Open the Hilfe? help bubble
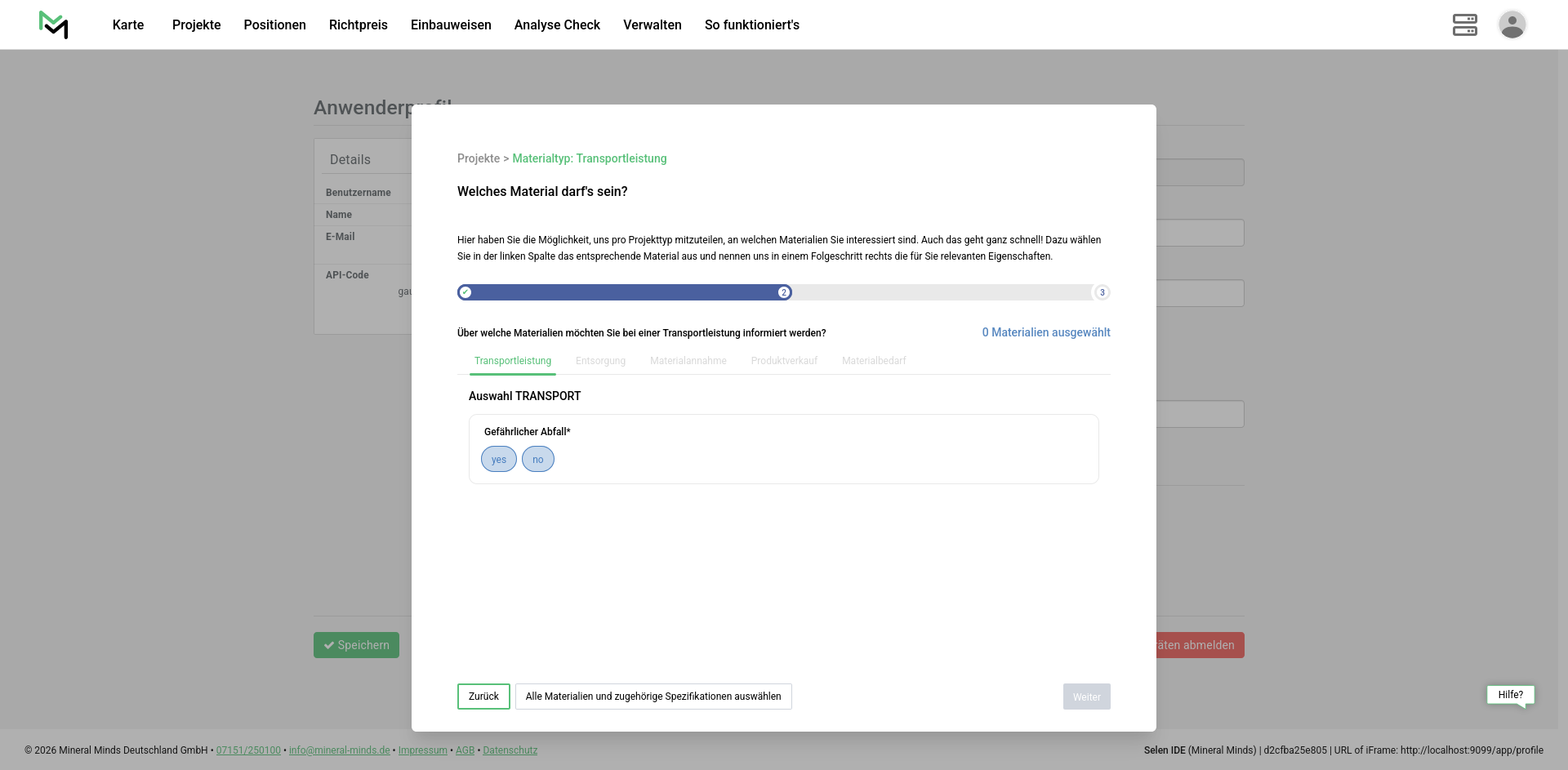Image resolution: width=1568 pixels, height=770 pixels. pos(1510,695)
